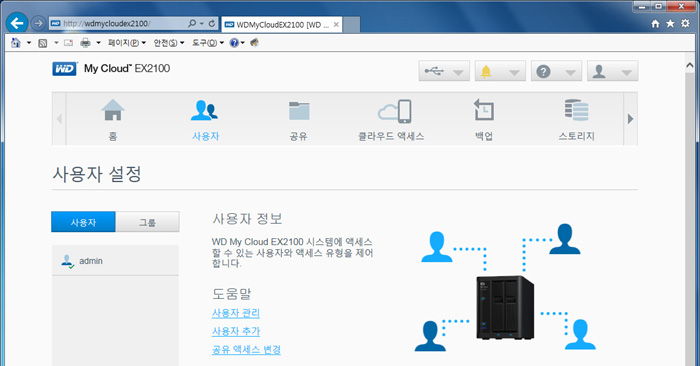This screenshot has width=700, height=366.
Task: Select the admin user in list
Action: pos(115,261)
